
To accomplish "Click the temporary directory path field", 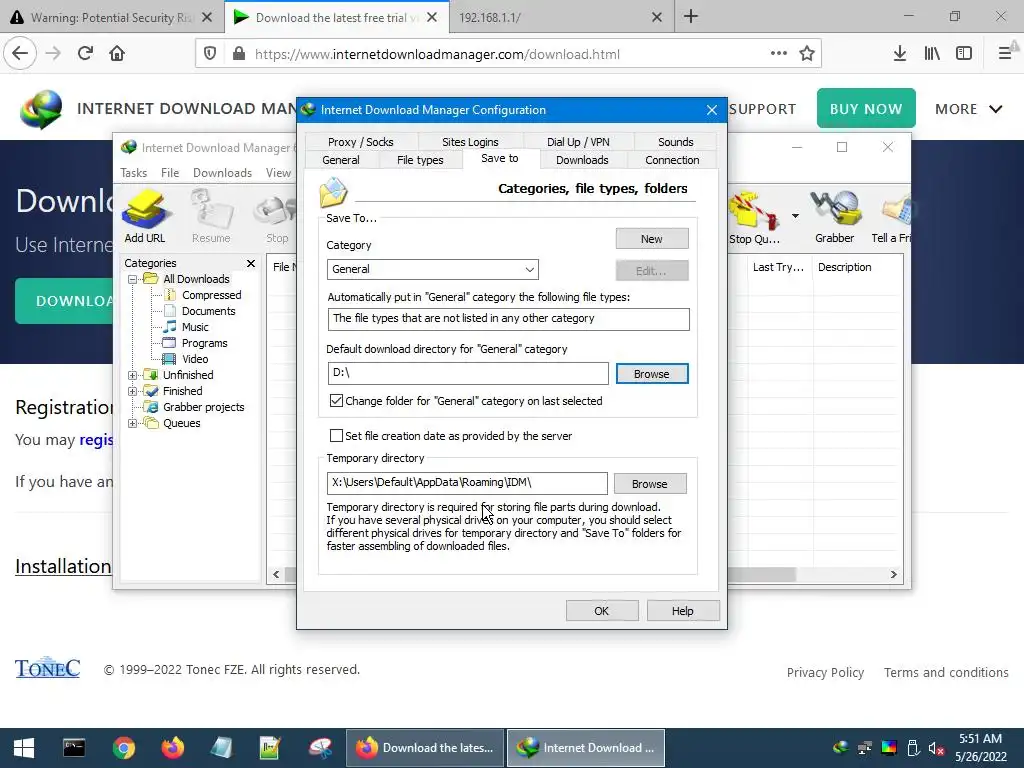I will click(467, 483).
